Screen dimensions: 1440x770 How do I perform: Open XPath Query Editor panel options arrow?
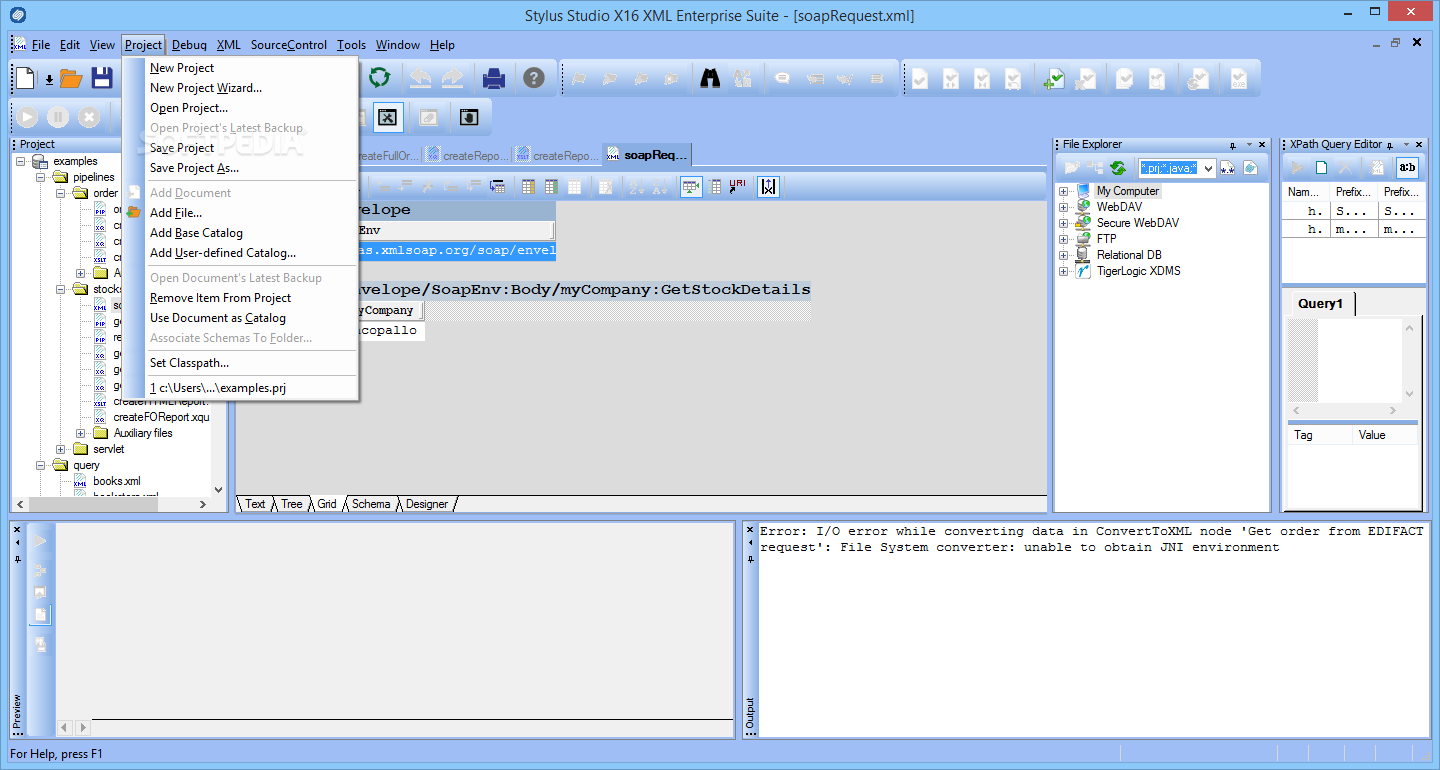(x=1406, y=145)
